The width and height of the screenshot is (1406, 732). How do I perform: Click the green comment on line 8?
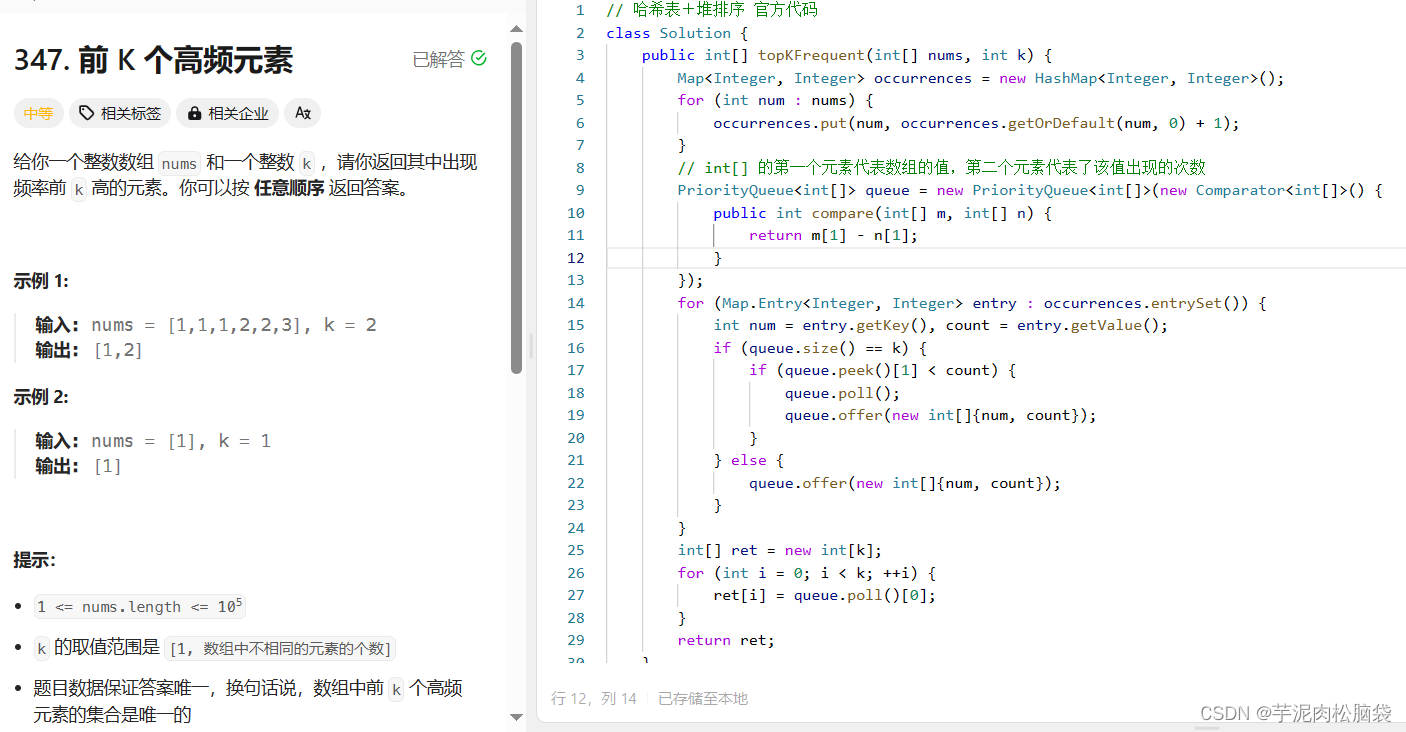coord(941,168)
